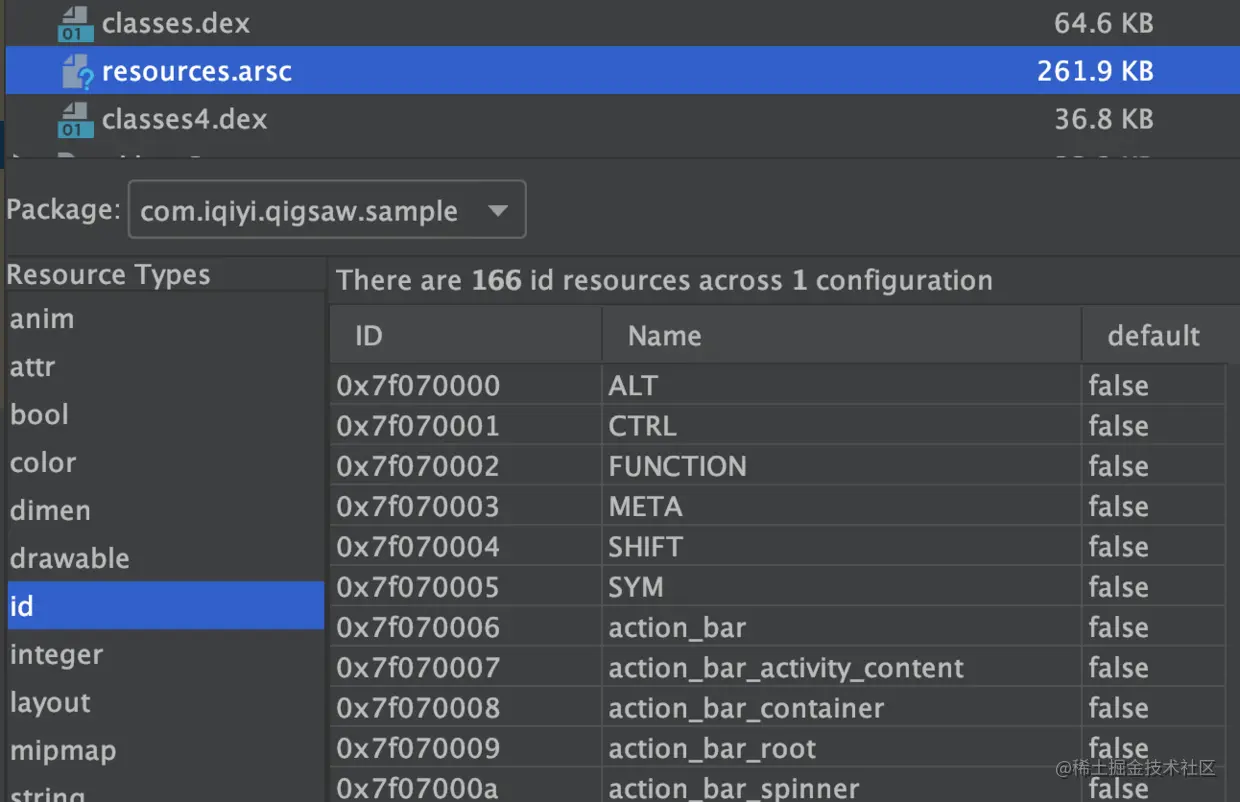Open the dimen resource type
Viewport: 1240px width, 802px height.
tap(50, 511)
